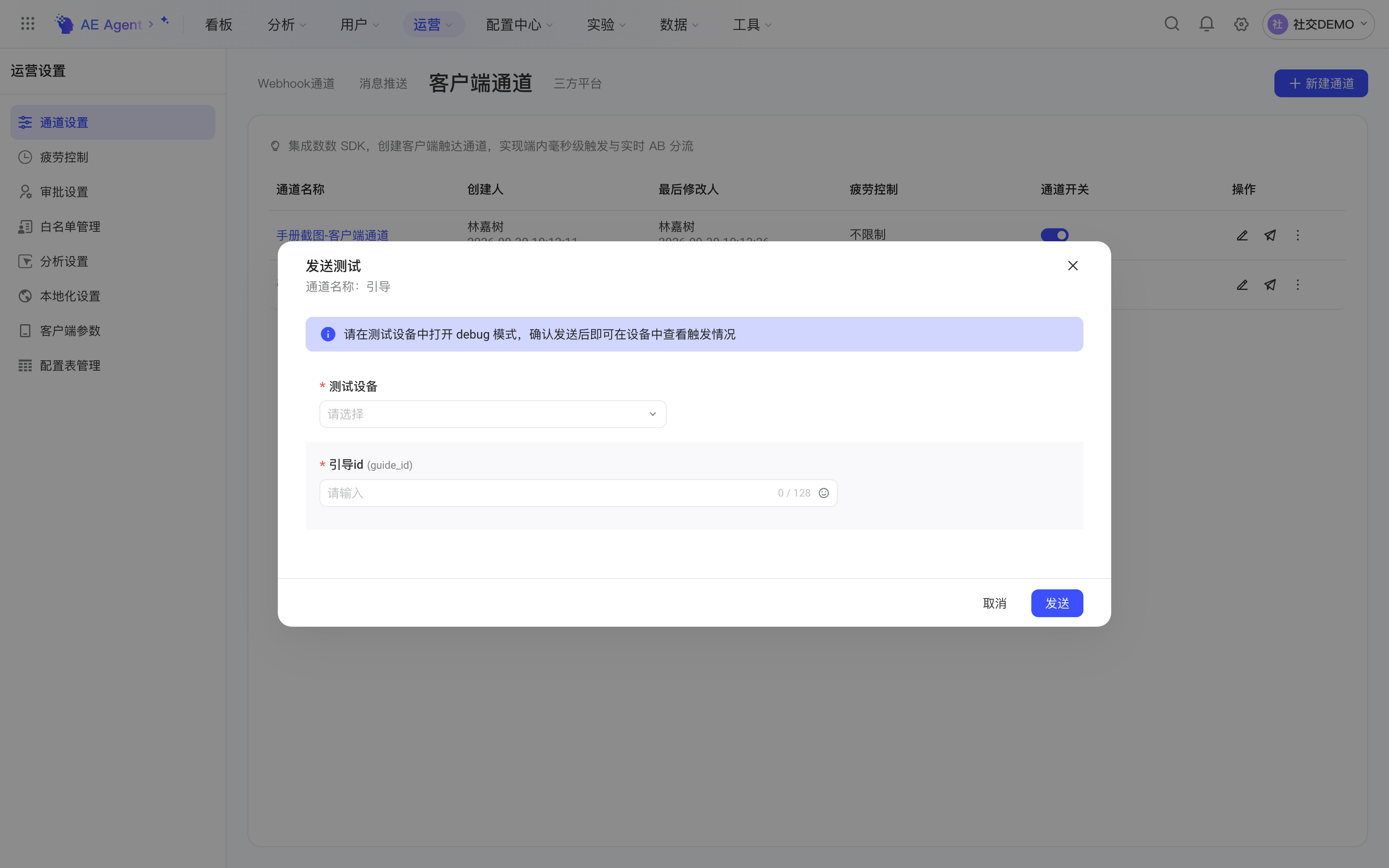
Task: Expand the 用户 menu
Action: pos(359,25)
